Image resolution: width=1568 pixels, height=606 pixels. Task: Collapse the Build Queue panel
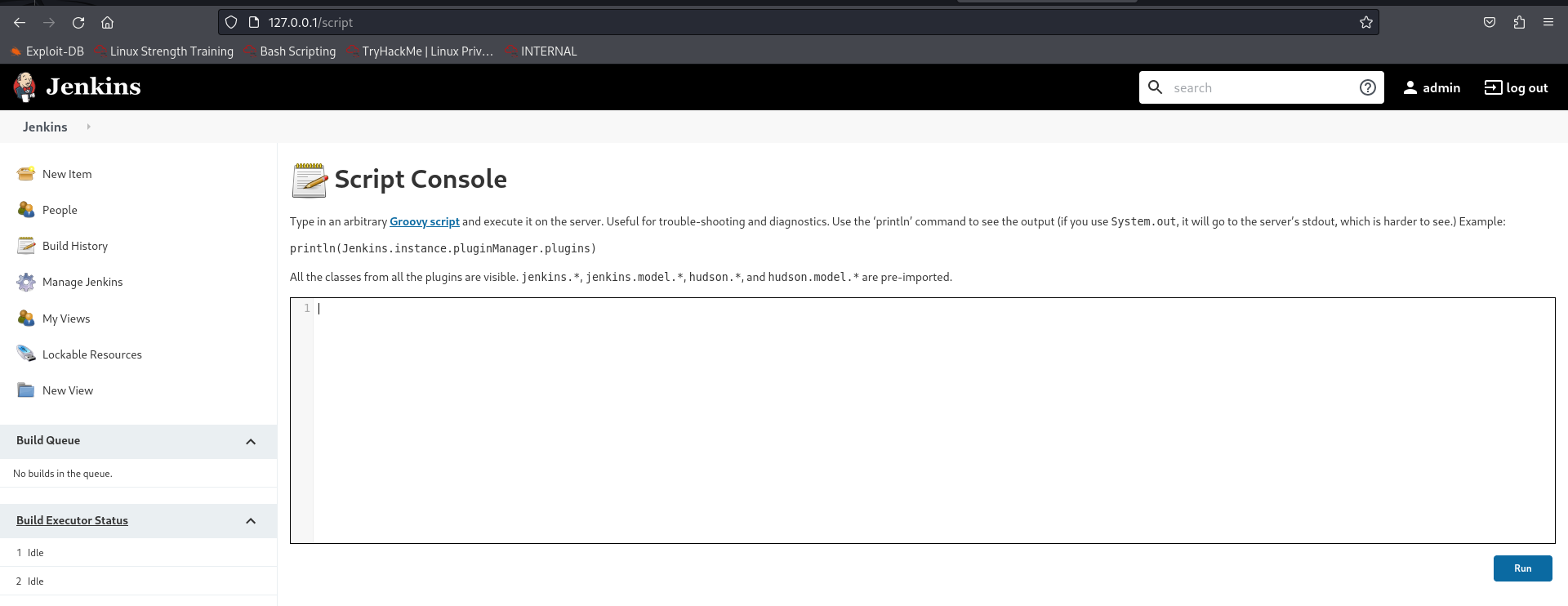[x=251, y=442]
